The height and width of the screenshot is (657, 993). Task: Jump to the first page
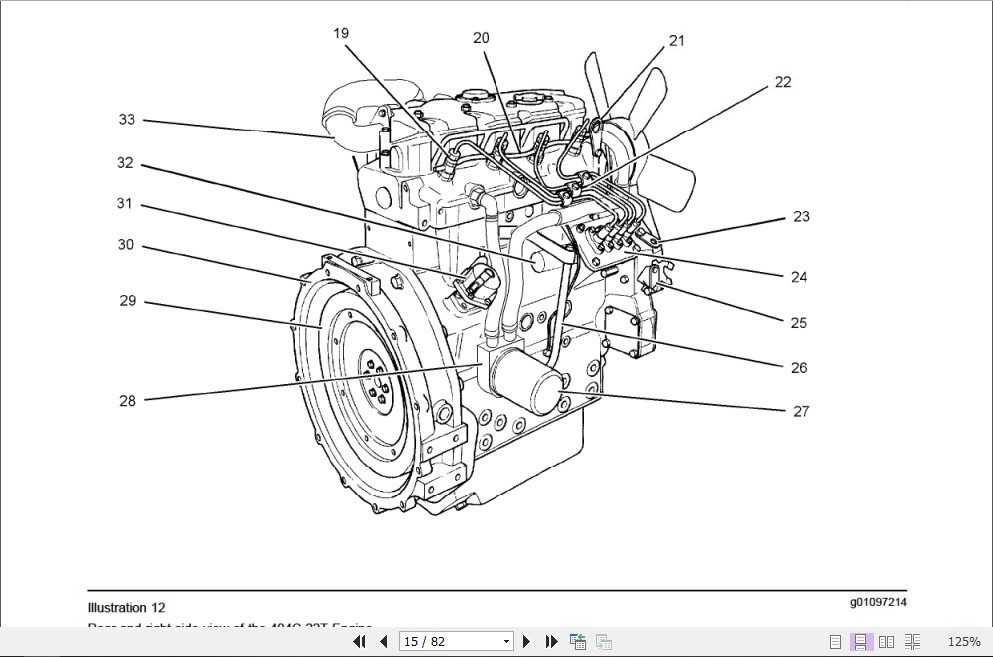point(359,641)
